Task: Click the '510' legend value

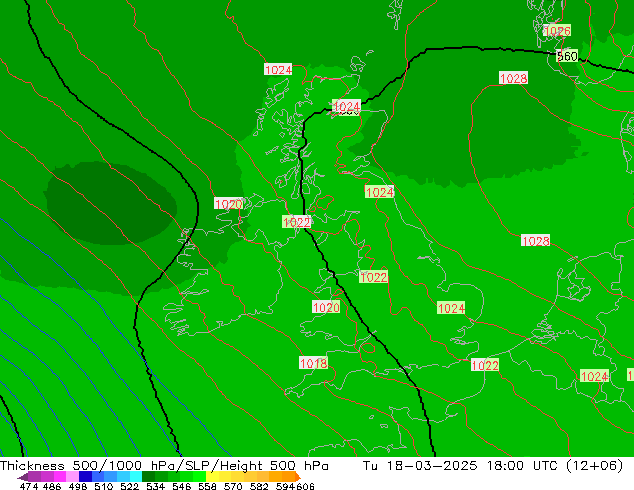Action: [104, 486]
